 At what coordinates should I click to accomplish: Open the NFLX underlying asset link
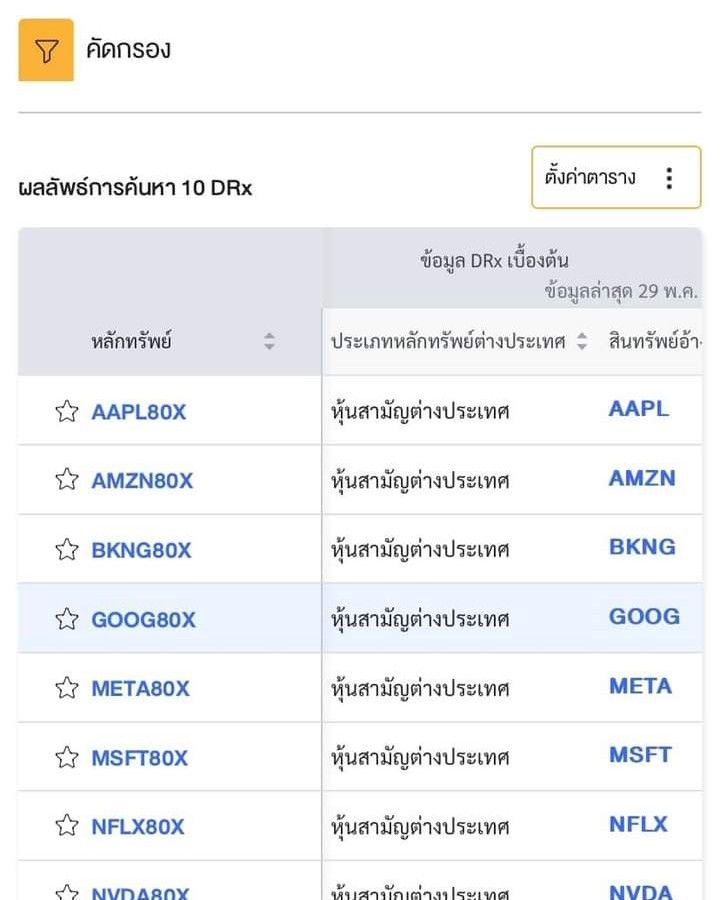pyautogui.click(x=639, y=824)
